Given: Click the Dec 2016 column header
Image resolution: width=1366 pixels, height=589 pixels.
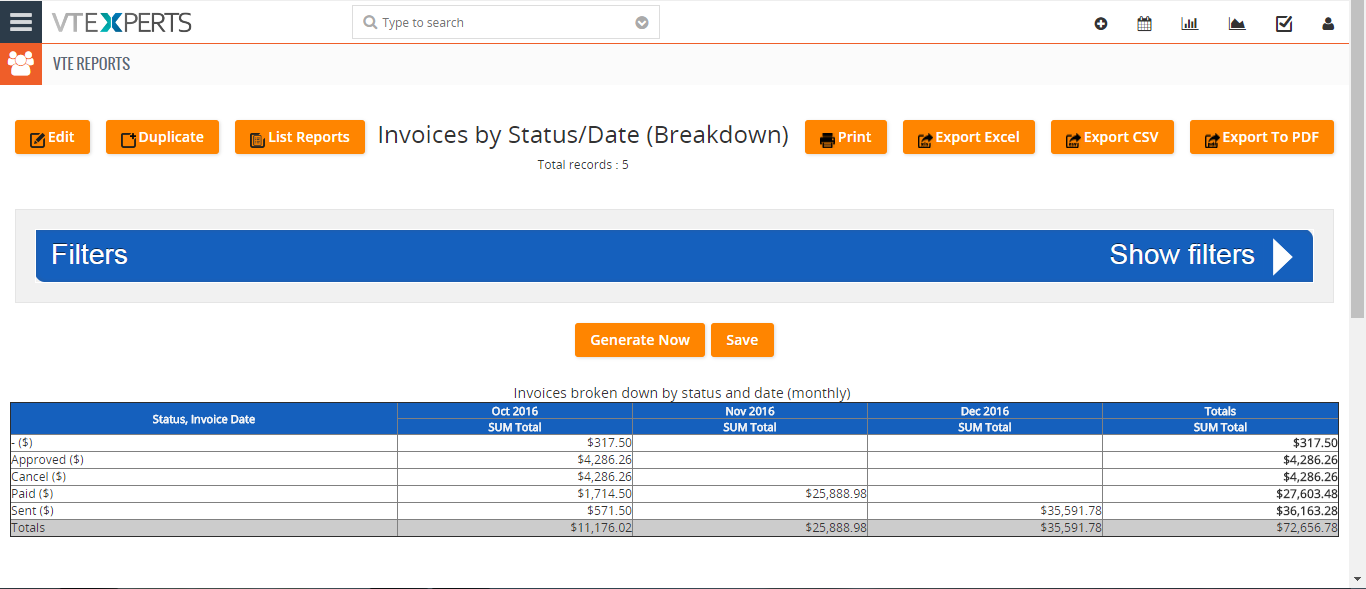Looking at the screenshot, I should 985,411.
